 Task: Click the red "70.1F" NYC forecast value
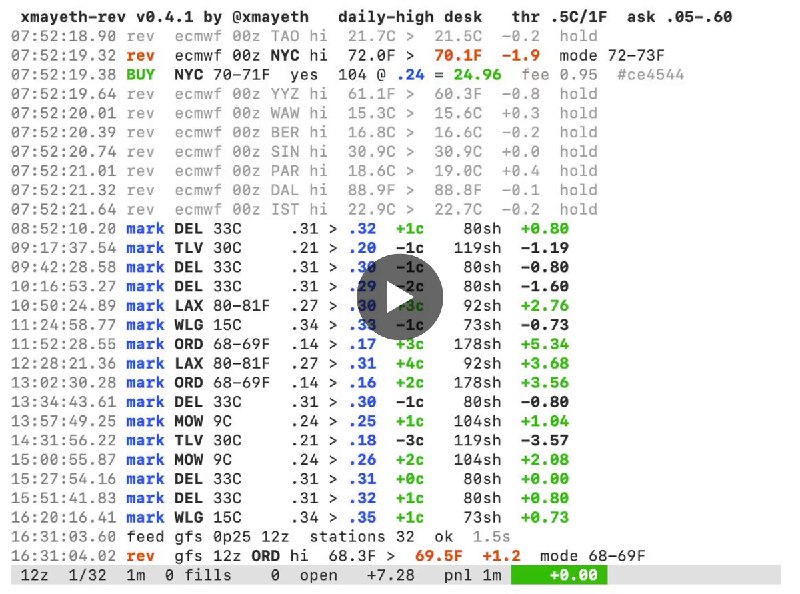(458, 55)
